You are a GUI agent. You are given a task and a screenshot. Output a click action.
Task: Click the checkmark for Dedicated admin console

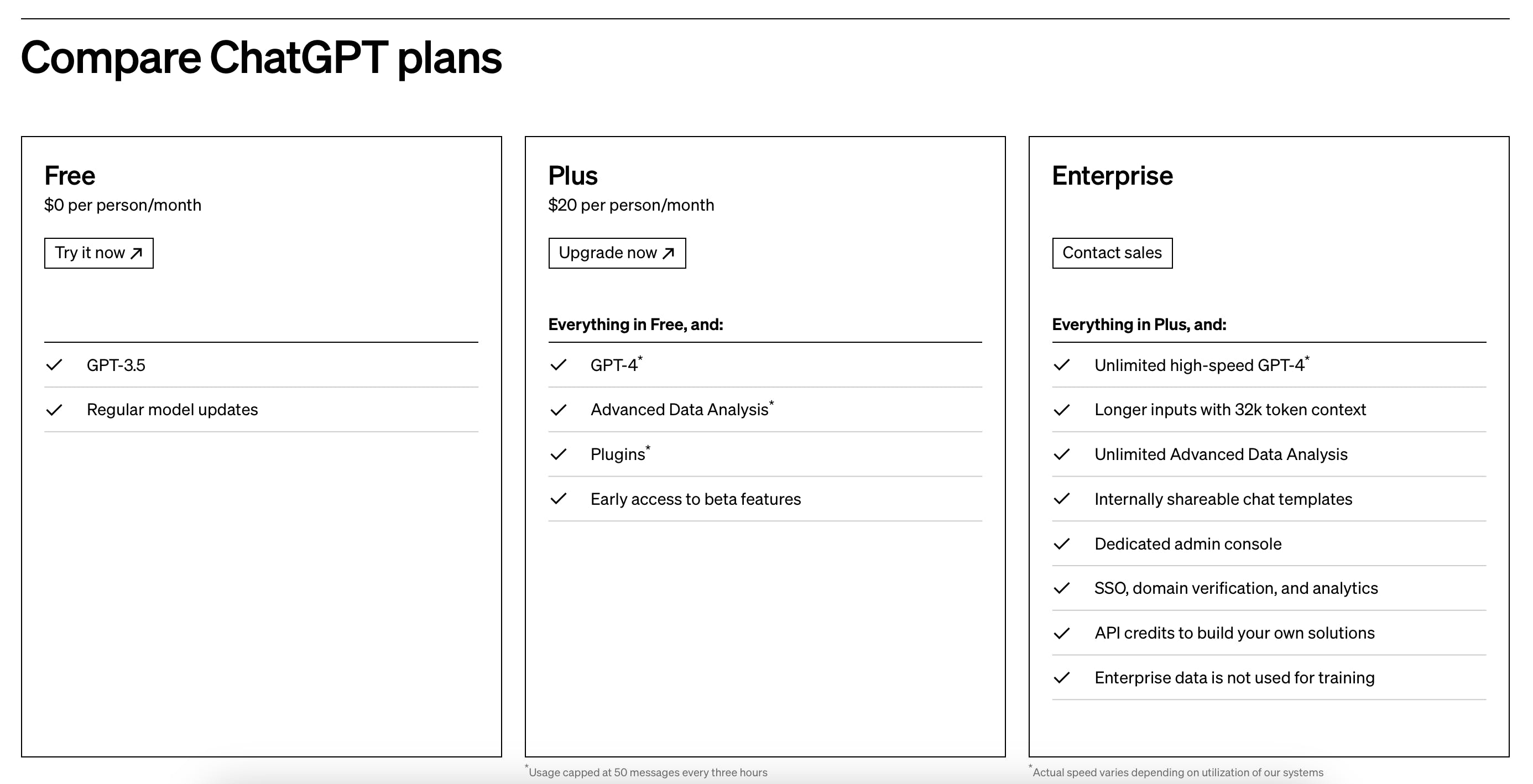(1062, 543)
